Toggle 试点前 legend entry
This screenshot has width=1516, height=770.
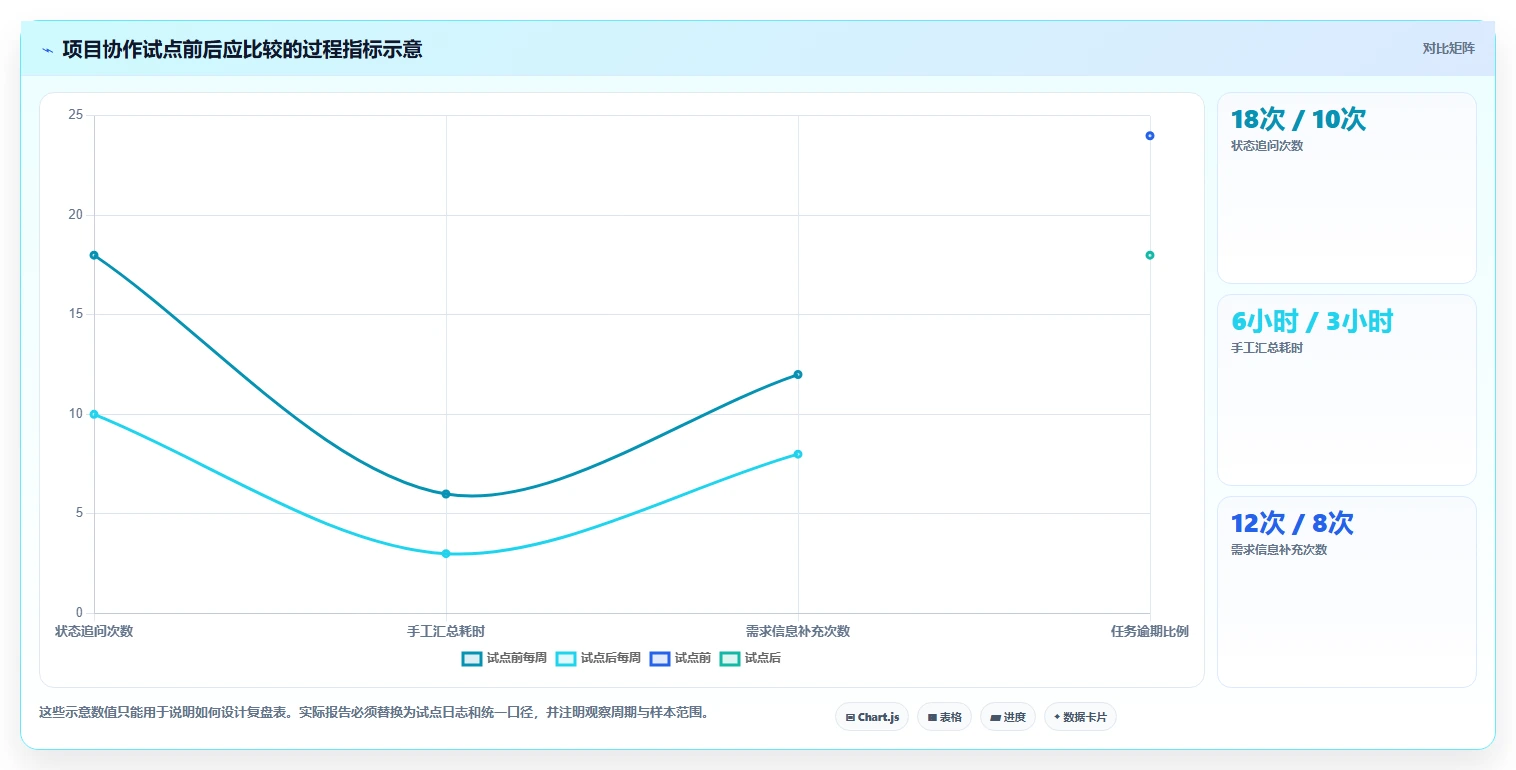pyautogui.click(x=680, y=658)
